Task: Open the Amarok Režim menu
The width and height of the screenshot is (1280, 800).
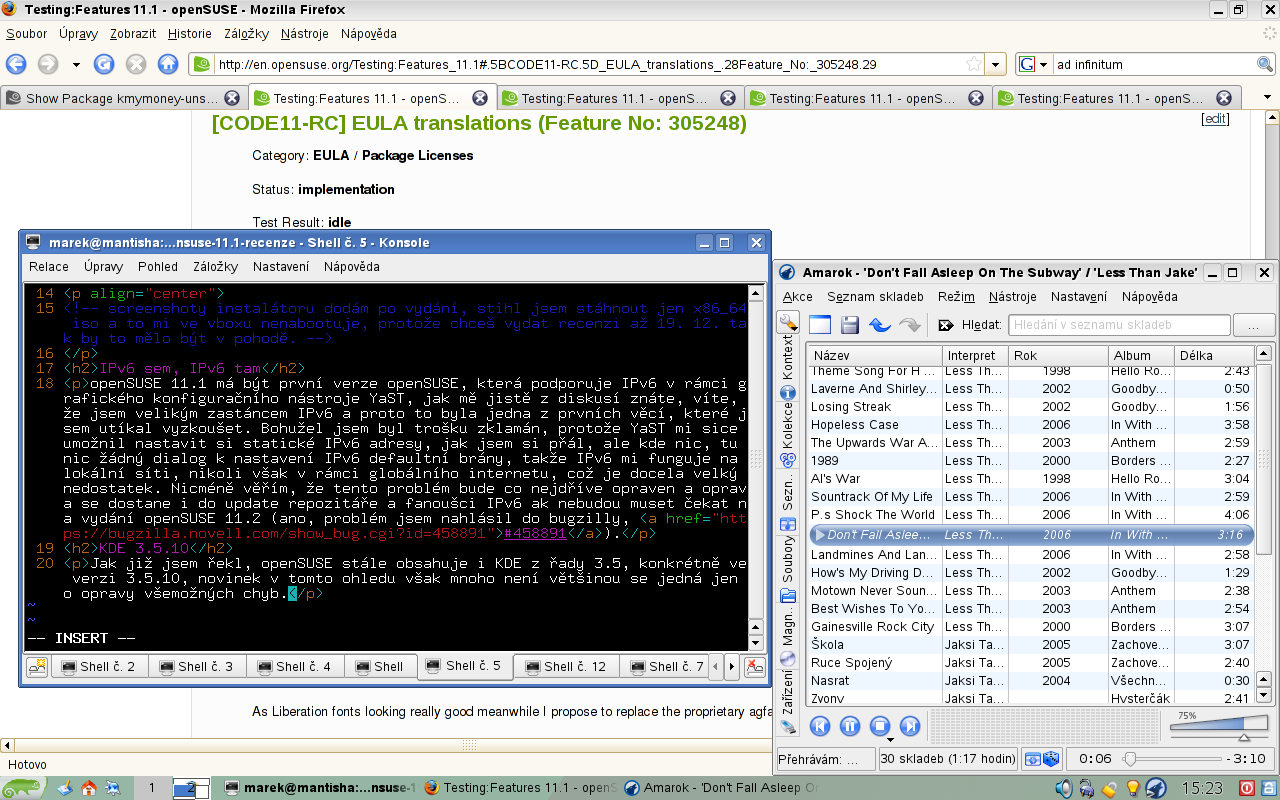Action: pos(956,297)
